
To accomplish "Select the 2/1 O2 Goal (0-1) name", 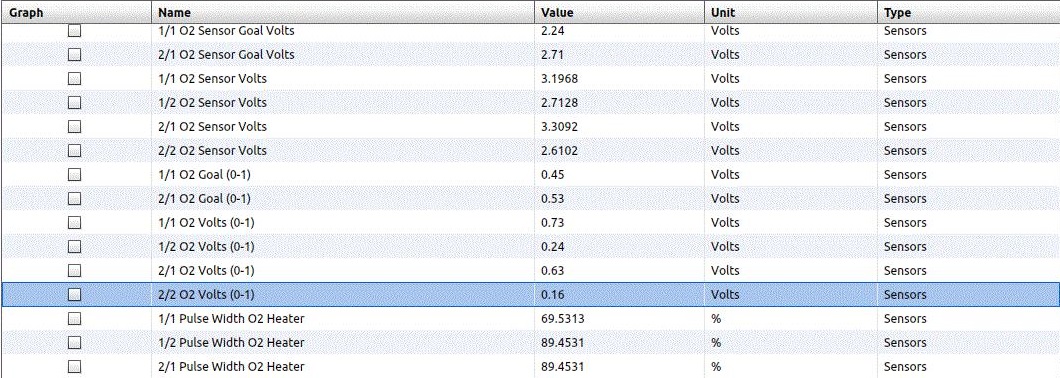I will pyautogui.click(x=204, y=199).
